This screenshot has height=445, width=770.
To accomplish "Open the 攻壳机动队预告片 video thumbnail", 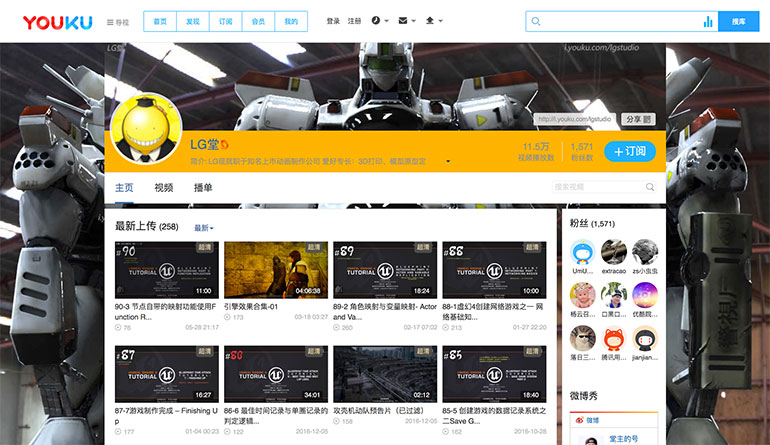I will 385,374.
